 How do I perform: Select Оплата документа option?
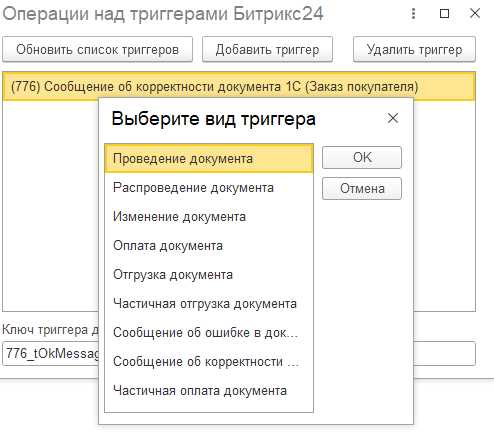(209, 246)
